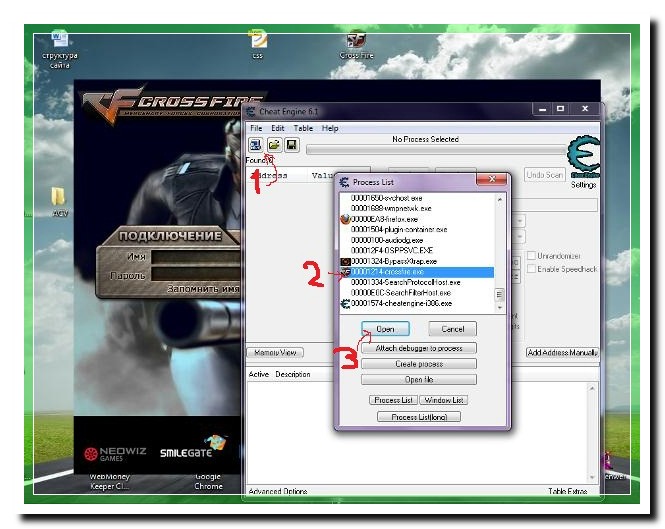Open the структура сайта Word document icon

pyautogui.click(x=59, y=49)
